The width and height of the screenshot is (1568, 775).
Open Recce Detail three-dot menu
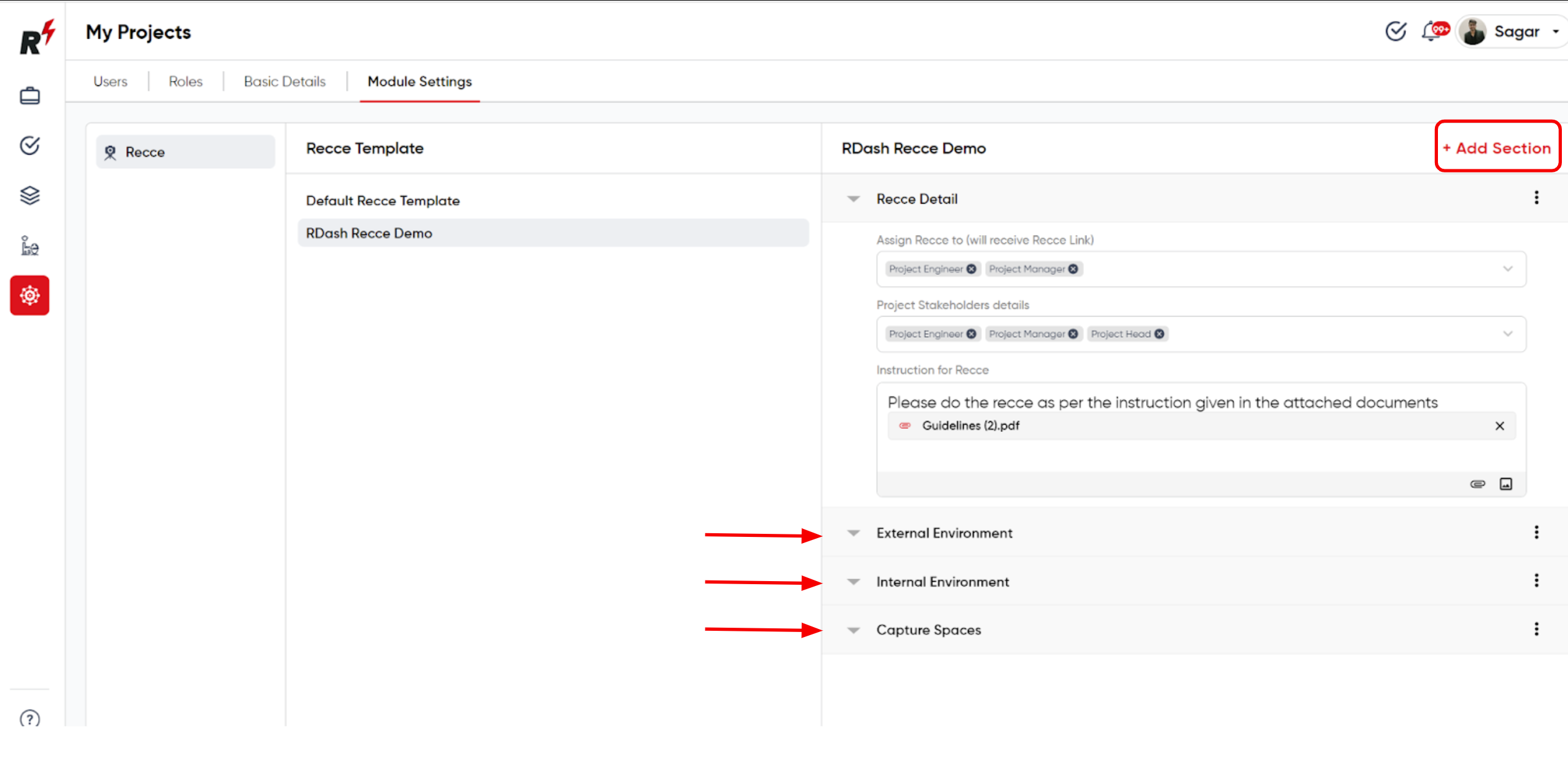pyautogui.click(x=1536, y=198)
